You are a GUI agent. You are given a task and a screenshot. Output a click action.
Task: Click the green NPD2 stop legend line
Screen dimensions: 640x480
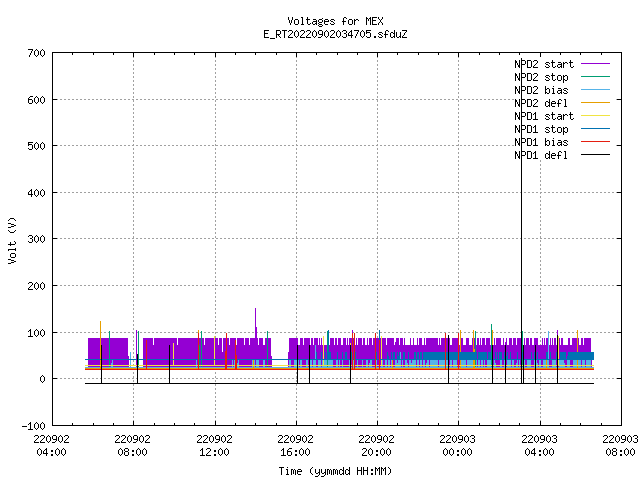(x=595, y=76)
